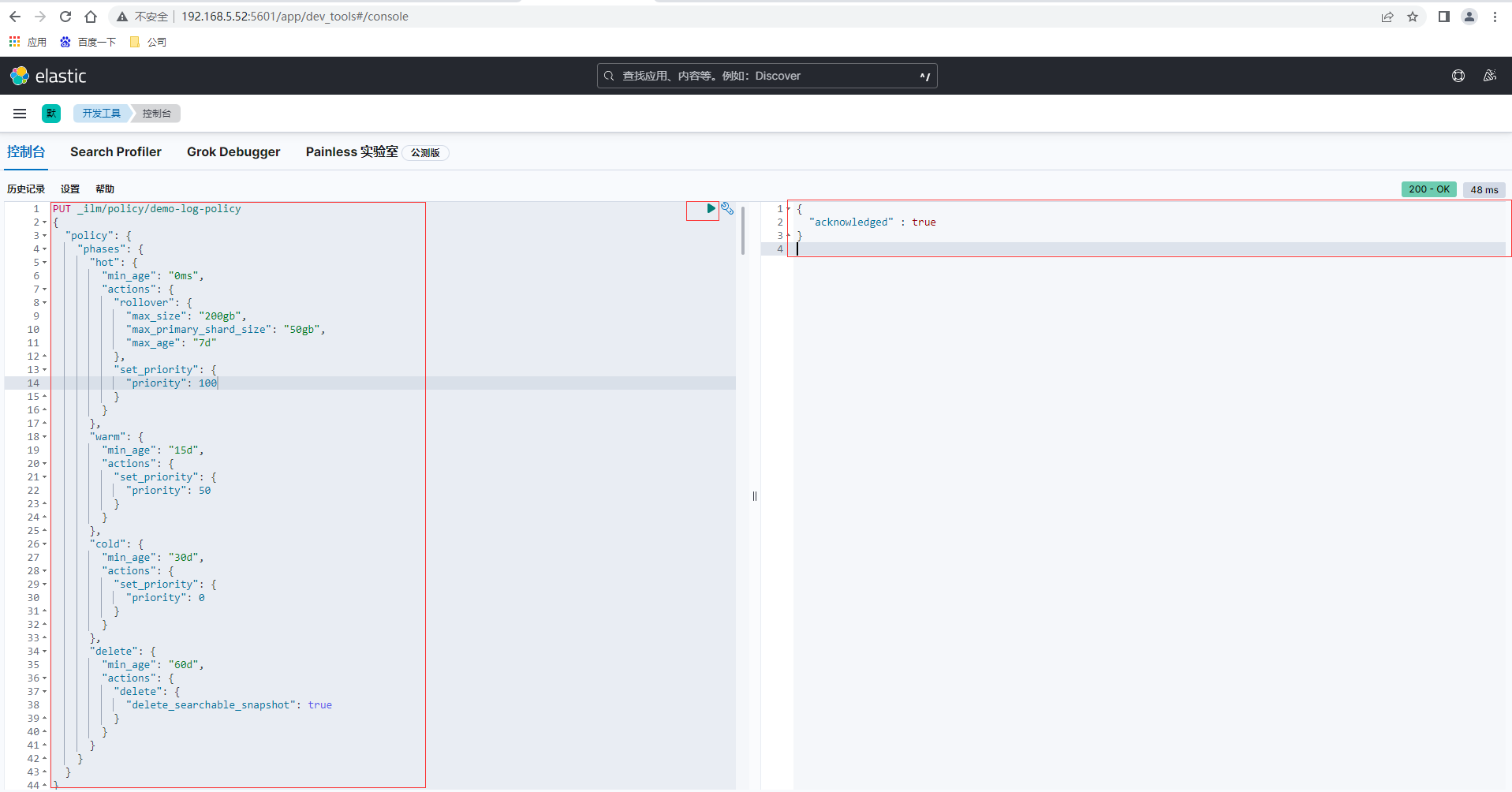Image resolution: width=1512 pixels, height=792 pixels.
Task: Switch to the 控制台 tab
Action: (26, 151)
